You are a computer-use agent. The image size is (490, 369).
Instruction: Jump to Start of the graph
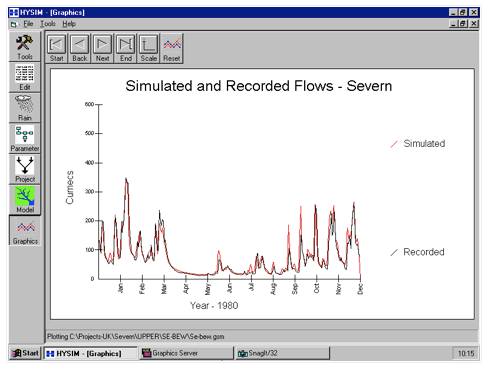[56, 48]
